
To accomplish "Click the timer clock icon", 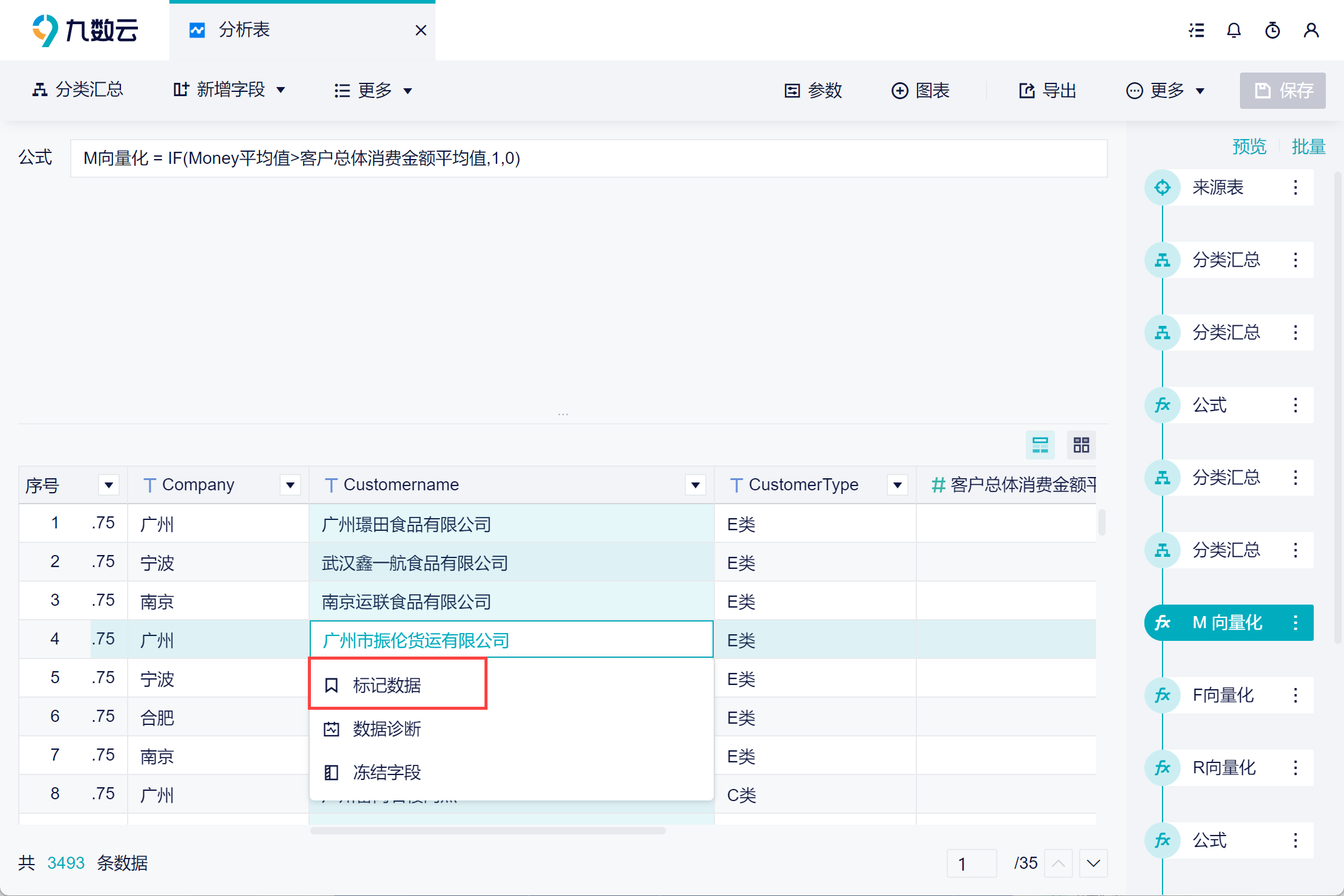I will (1272, 30).
